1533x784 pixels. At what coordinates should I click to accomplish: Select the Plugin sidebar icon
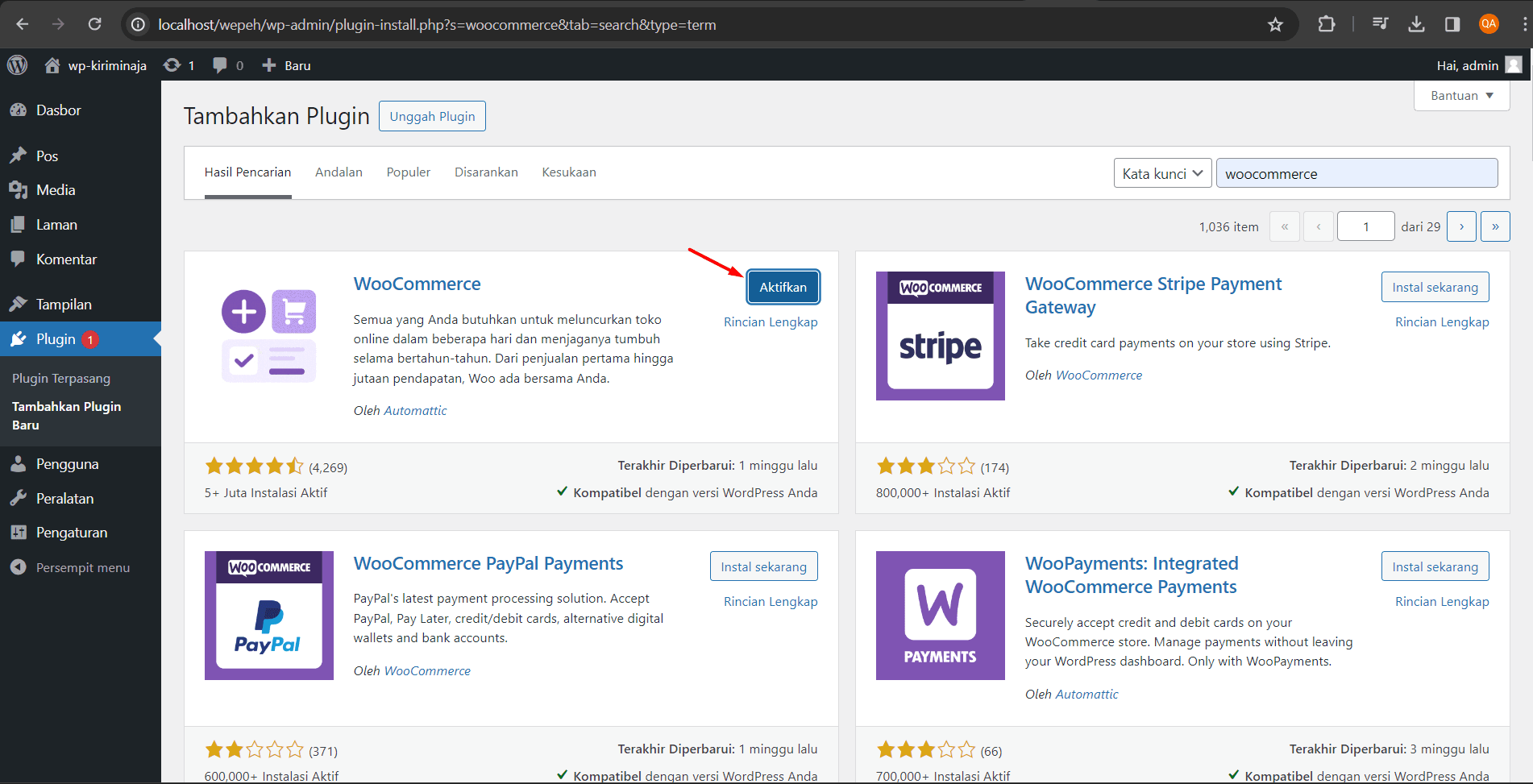(19, 339)
